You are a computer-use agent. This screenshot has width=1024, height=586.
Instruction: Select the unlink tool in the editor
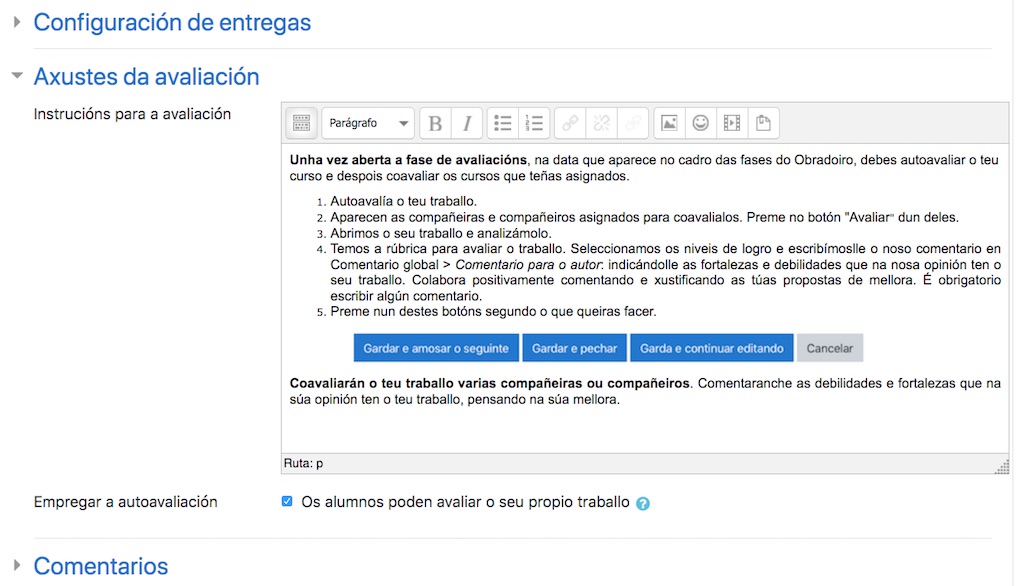[600, 122]
